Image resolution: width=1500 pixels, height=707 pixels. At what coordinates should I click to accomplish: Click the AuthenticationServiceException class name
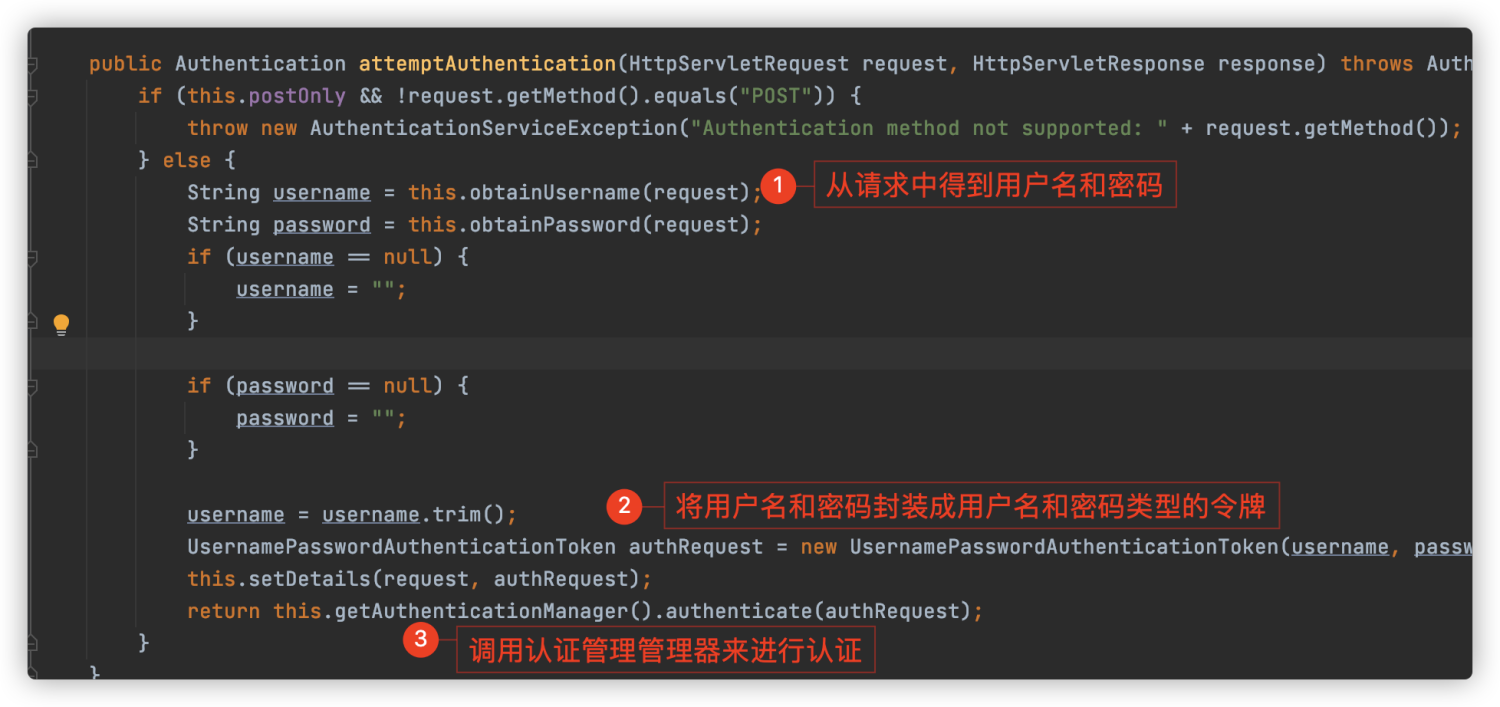click(490, 128)
